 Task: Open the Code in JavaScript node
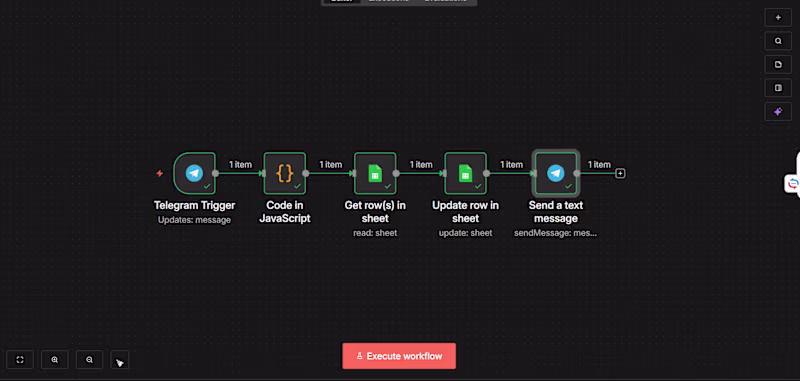click(285, 173)
